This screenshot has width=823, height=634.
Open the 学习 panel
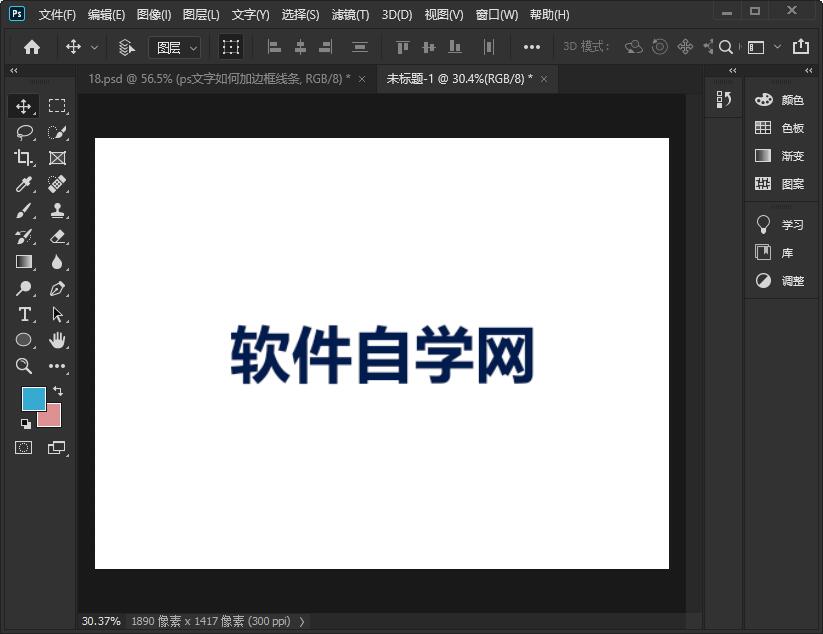point(780,225)
